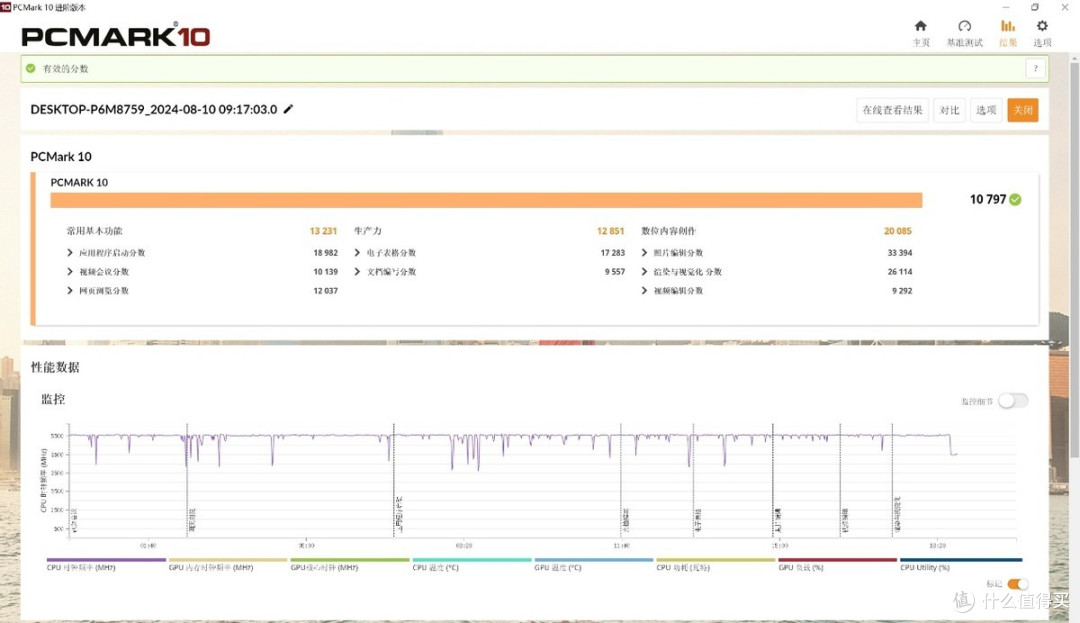Click the value 12 037

(x=325, y=291)
